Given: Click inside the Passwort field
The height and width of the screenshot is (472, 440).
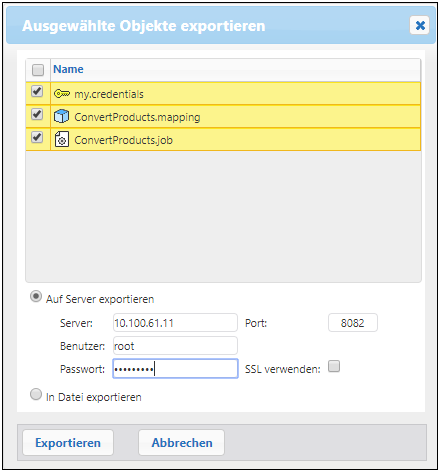Looking at the screenshot, I should 175,369.
